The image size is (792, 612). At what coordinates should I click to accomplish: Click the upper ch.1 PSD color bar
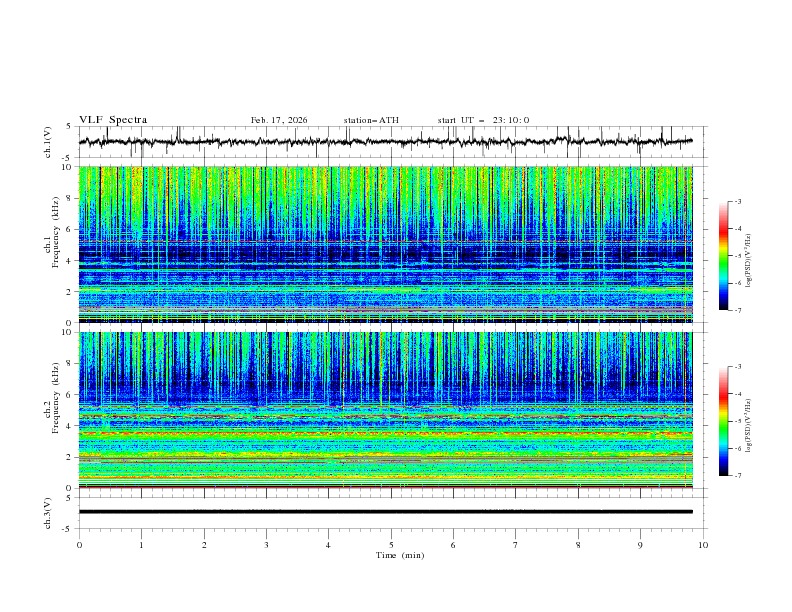[723, 256]
